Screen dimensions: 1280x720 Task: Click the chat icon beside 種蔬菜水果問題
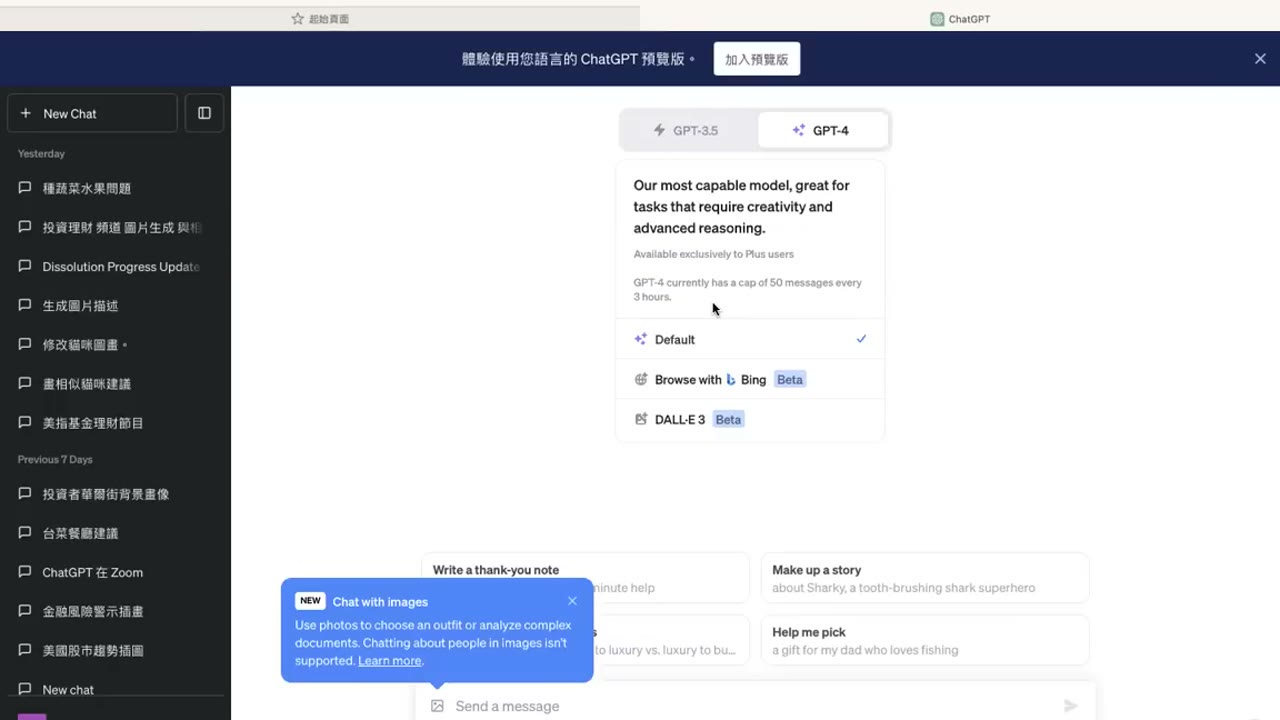[x=25, y=188]
